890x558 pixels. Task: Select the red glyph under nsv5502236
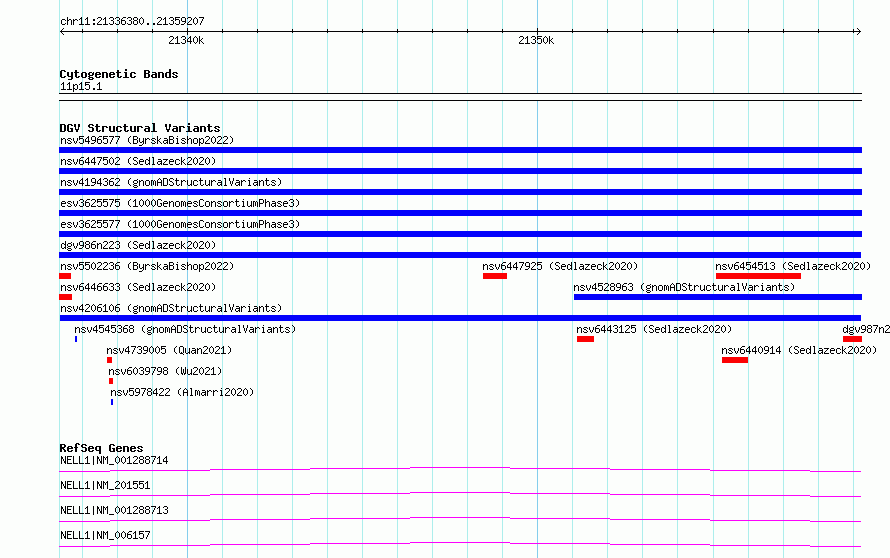pyautogui.click(x=65, y=276)
